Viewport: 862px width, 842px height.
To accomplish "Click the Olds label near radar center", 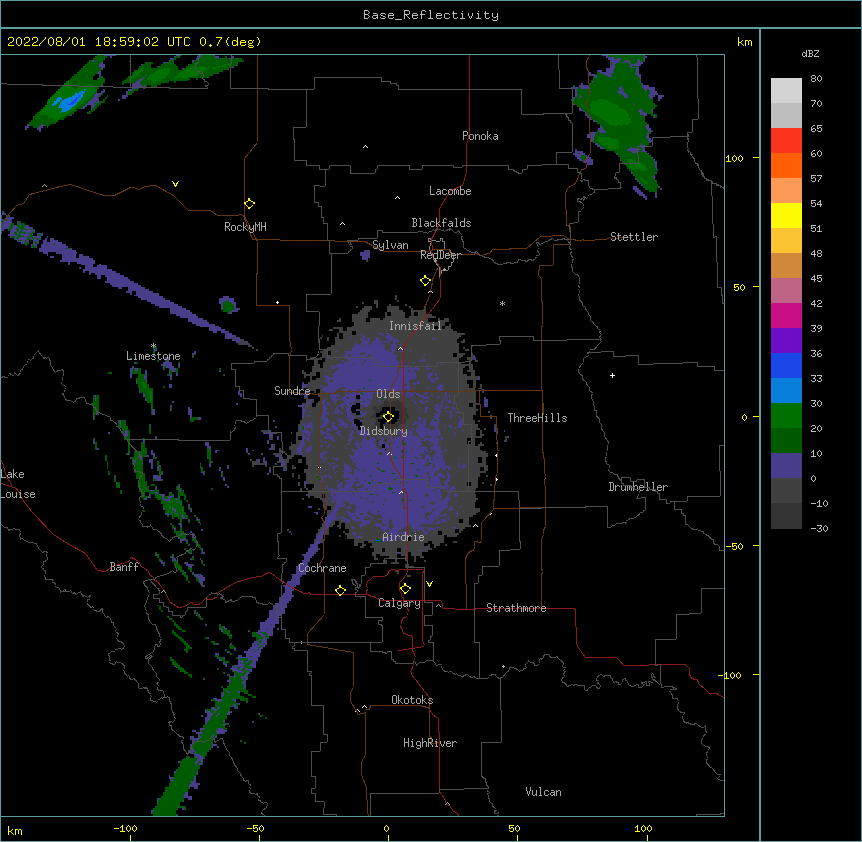I will click(x=388, y=394).
